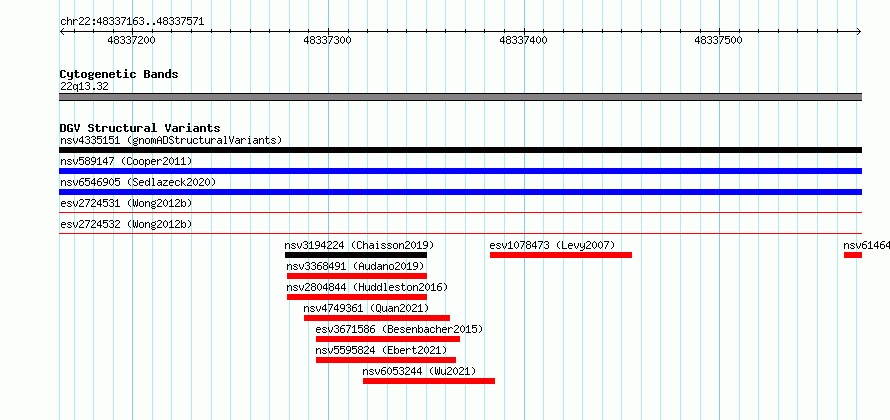Open nsv2804844 (Huddleston2016) label
Viewport: 890px width, 420px height.
[367, 287]
